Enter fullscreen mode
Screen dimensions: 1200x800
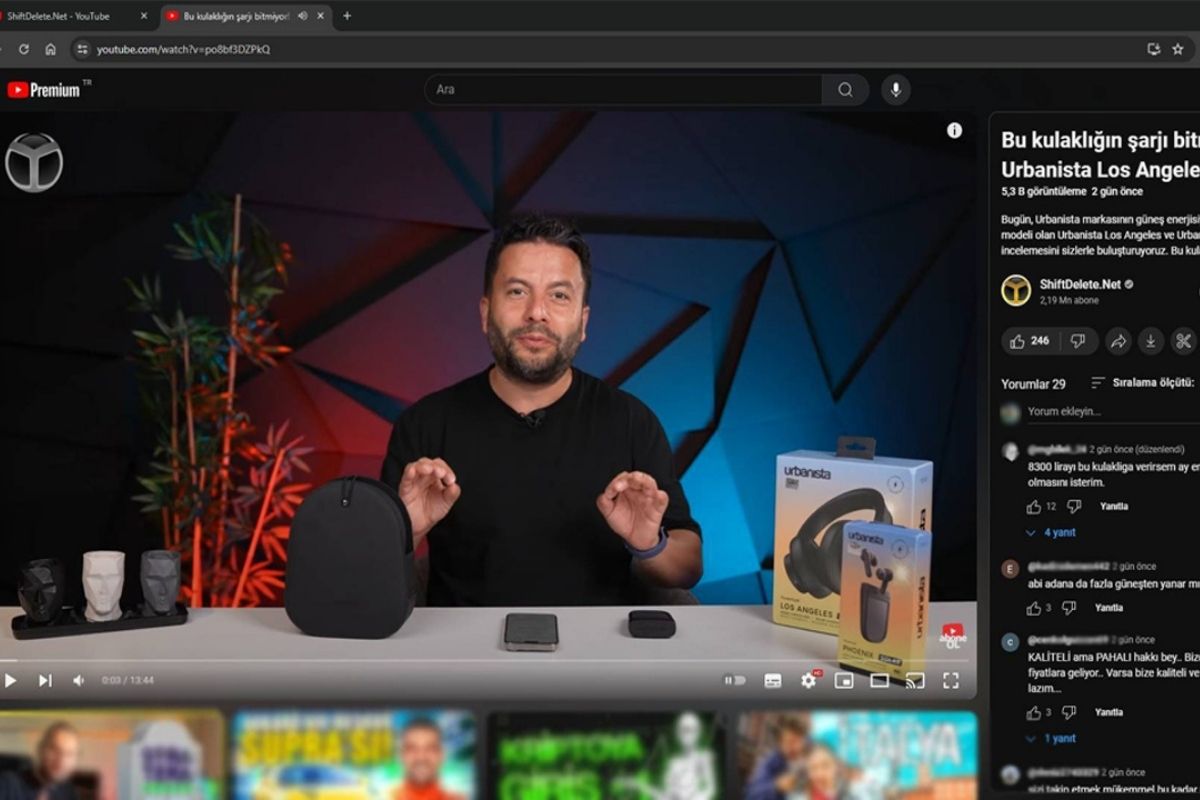coord(951,680)
